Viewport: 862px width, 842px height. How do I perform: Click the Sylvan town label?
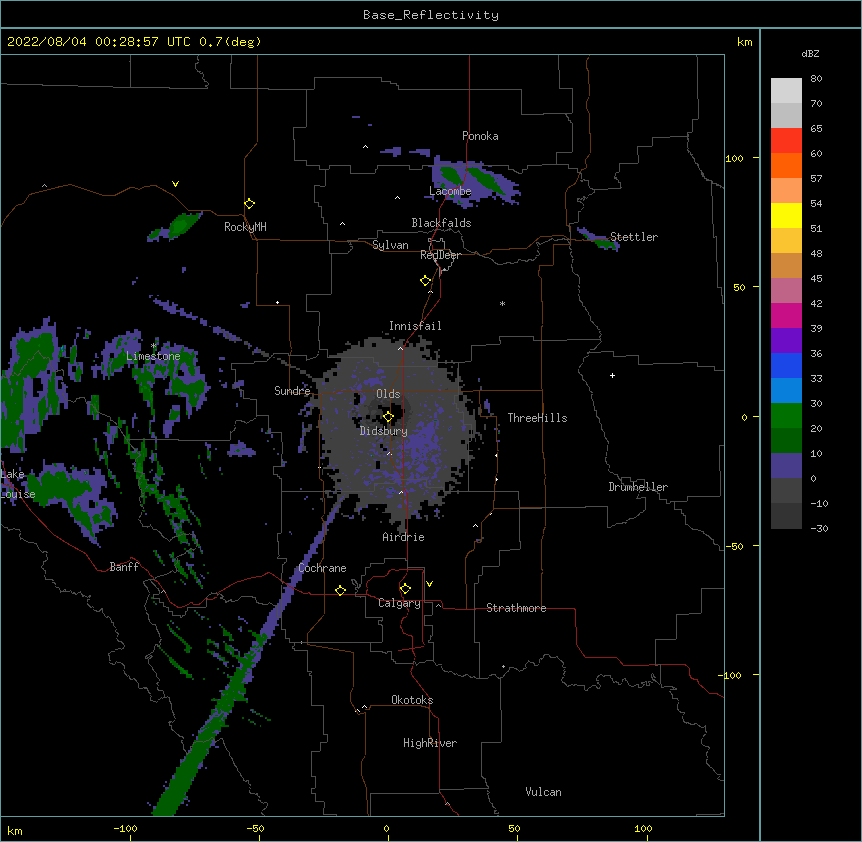pos(390,245)
